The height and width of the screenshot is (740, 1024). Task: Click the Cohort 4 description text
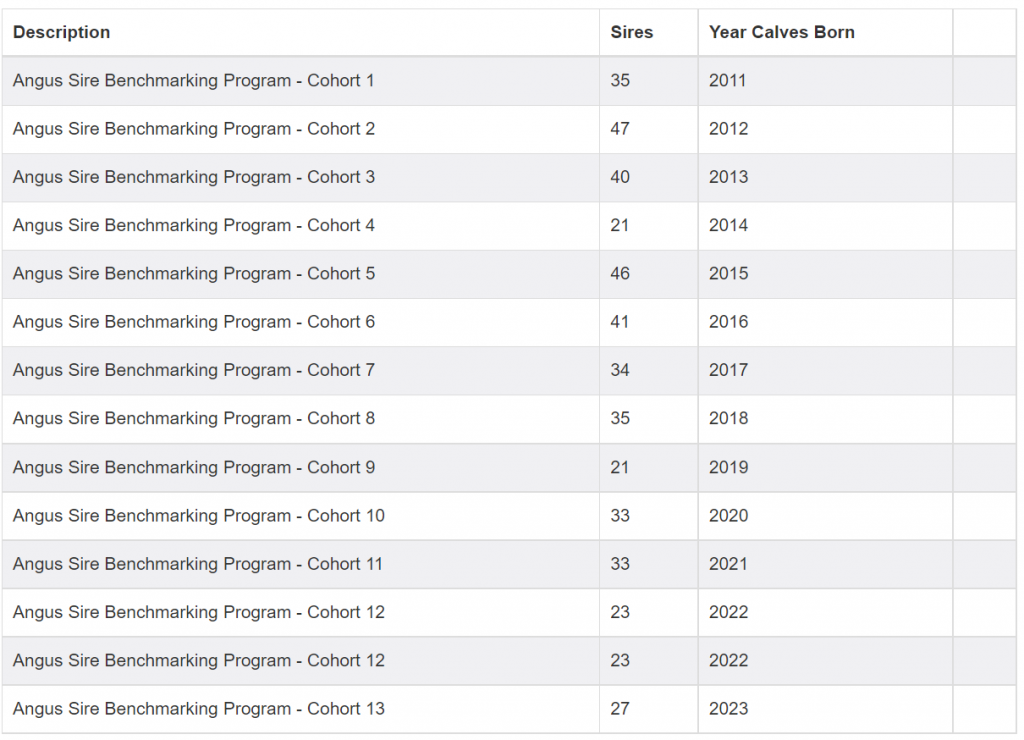click(193, 225)
